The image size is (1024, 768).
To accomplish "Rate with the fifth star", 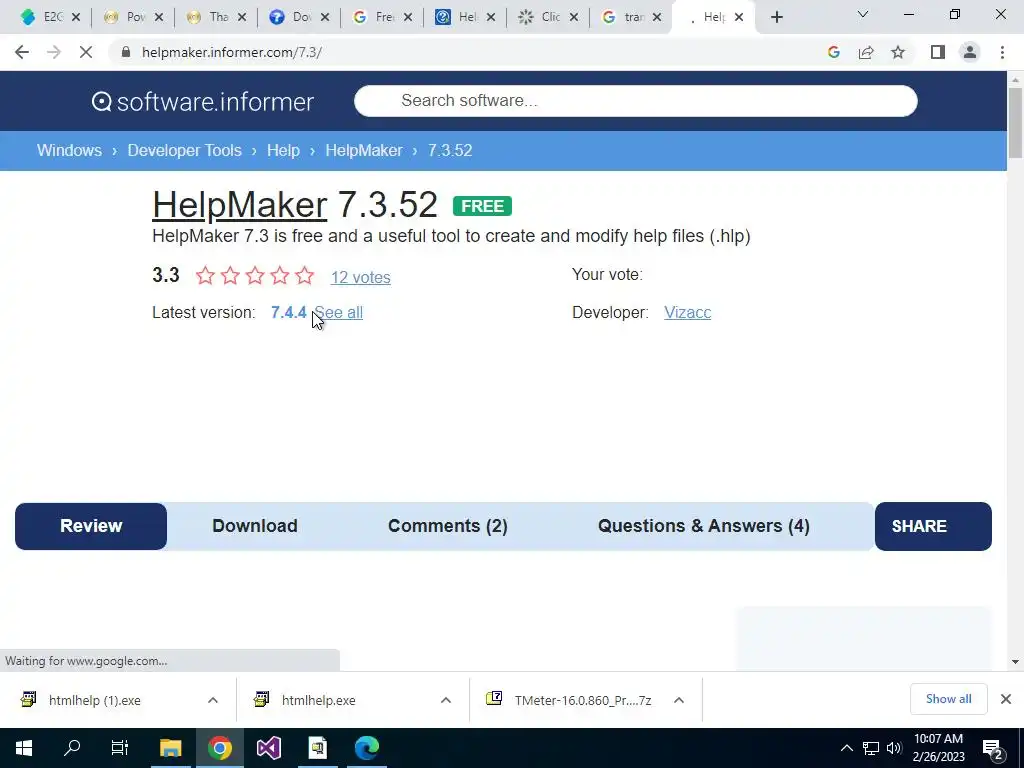I will [x=304, y=276].
